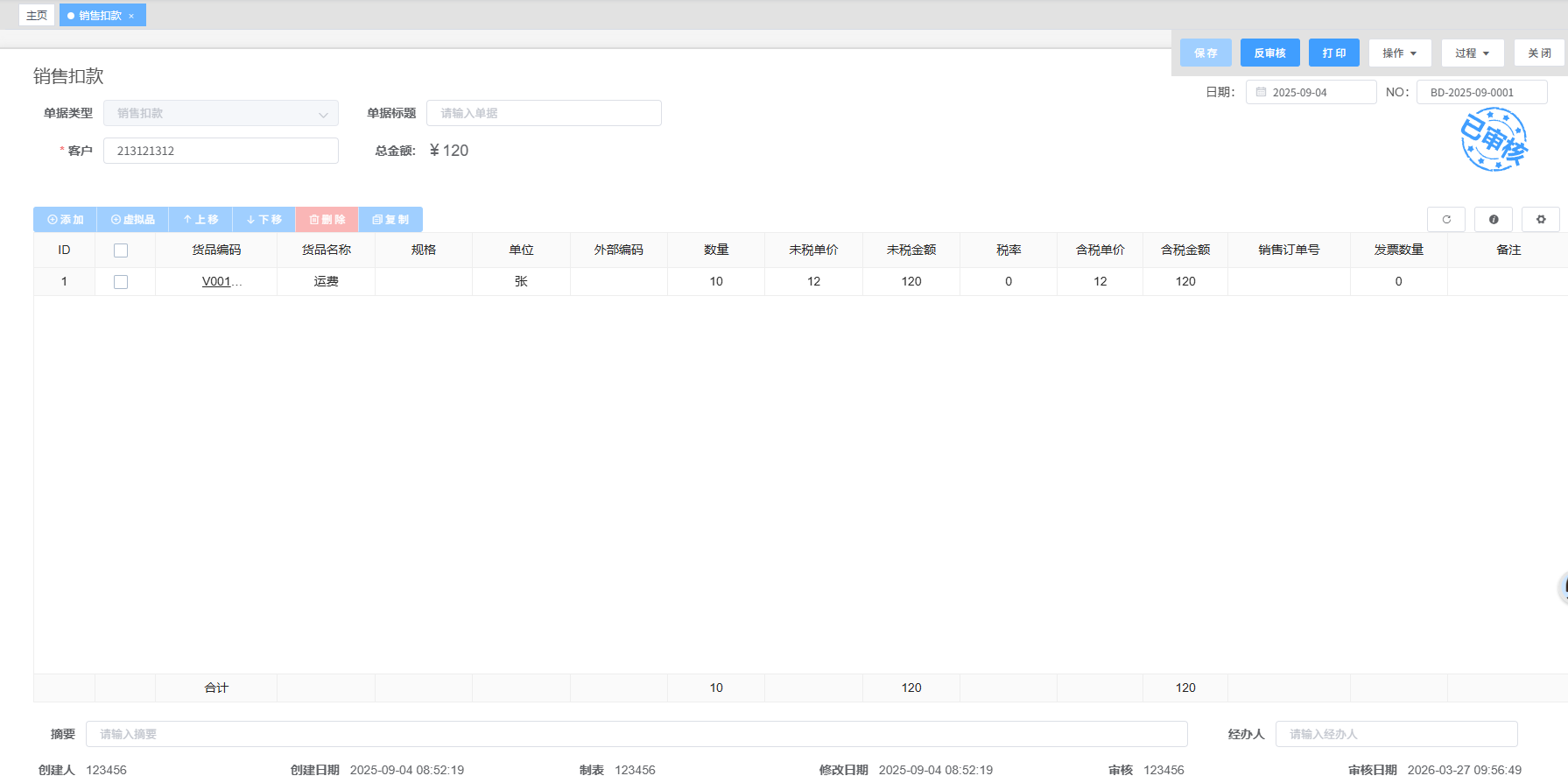Open the 单据类型 dropdown
Viewport: 1568px width, 783px height.
click(221, 114)
